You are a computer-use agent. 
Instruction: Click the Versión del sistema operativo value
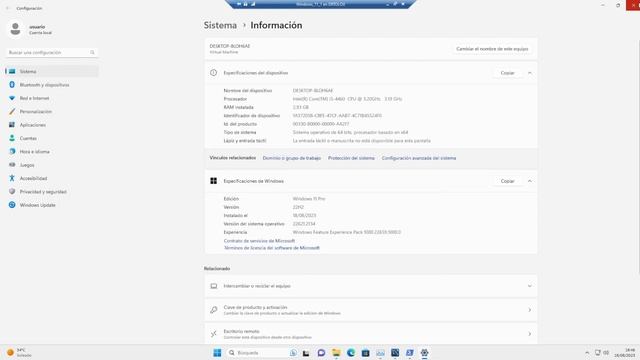pyautogui.click(x=304, y=224)
